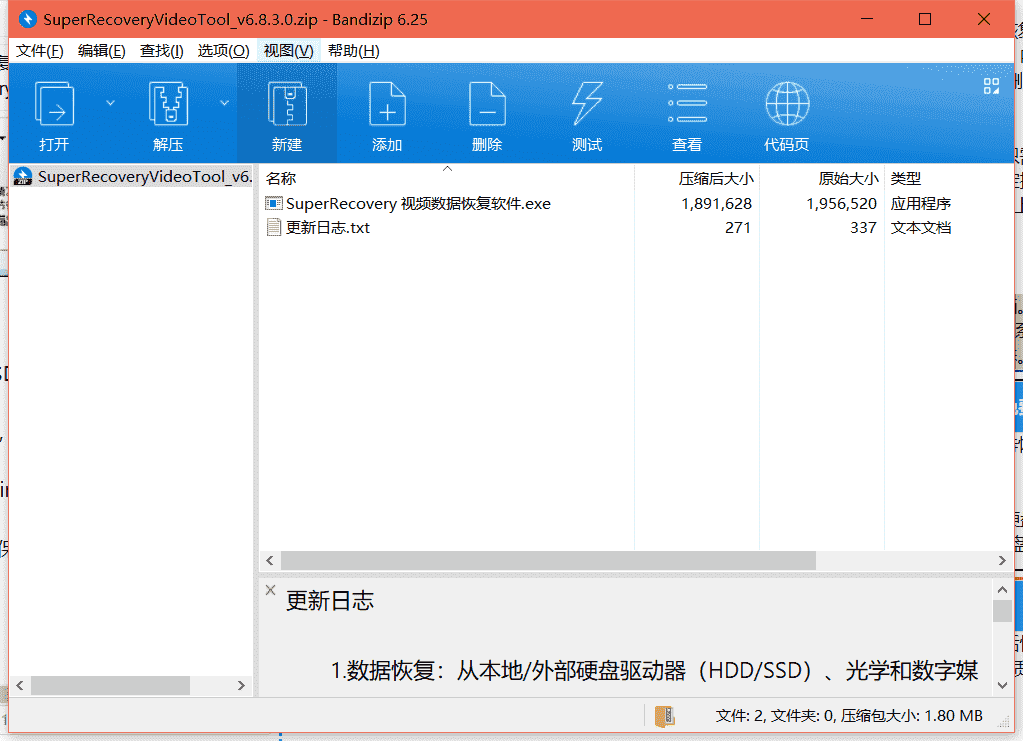Open the 选项(O) menu
The width and height of the screenshot is (1023, 741).
[x=223, y=51]
